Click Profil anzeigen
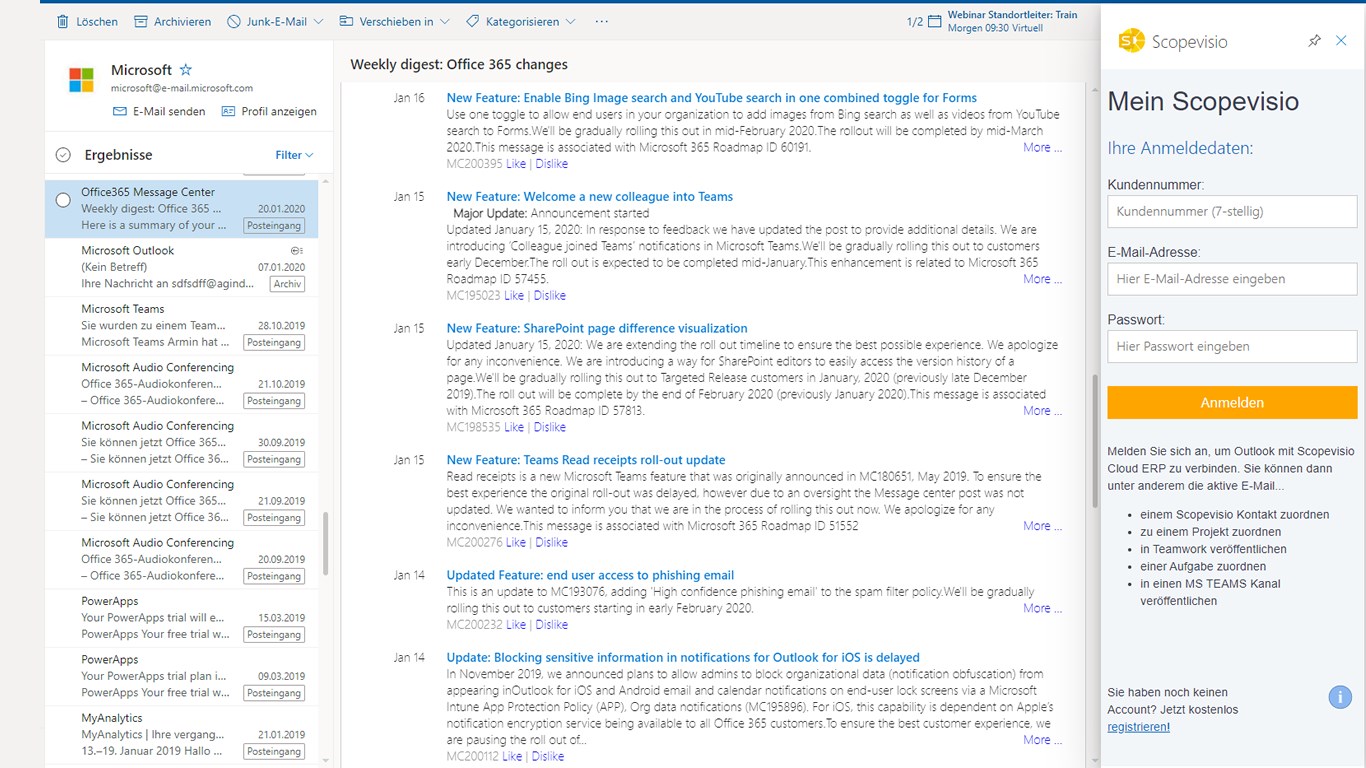Viewport: 1366px width, 768px height. click(x=279, y=112)
